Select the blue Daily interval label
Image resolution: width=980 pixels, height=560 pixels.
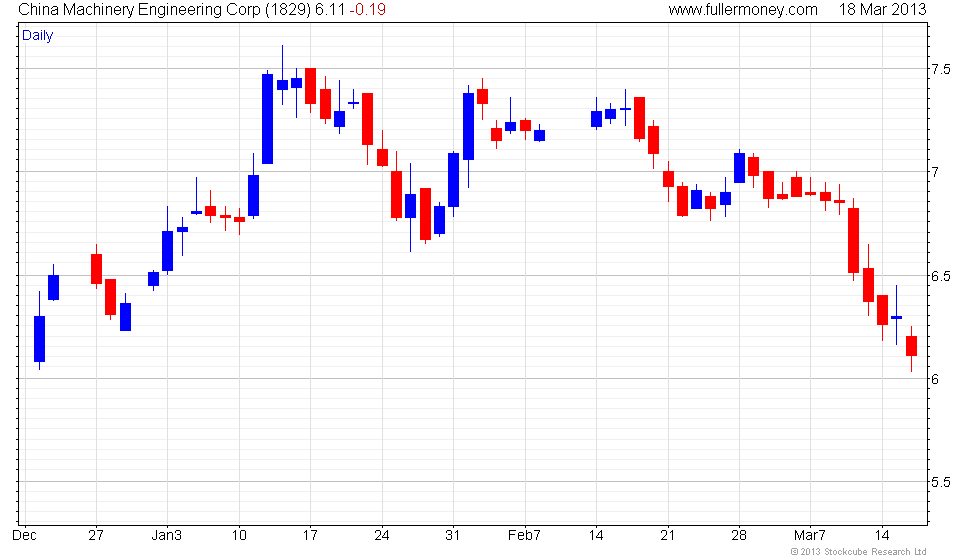(x=38, y=35)
